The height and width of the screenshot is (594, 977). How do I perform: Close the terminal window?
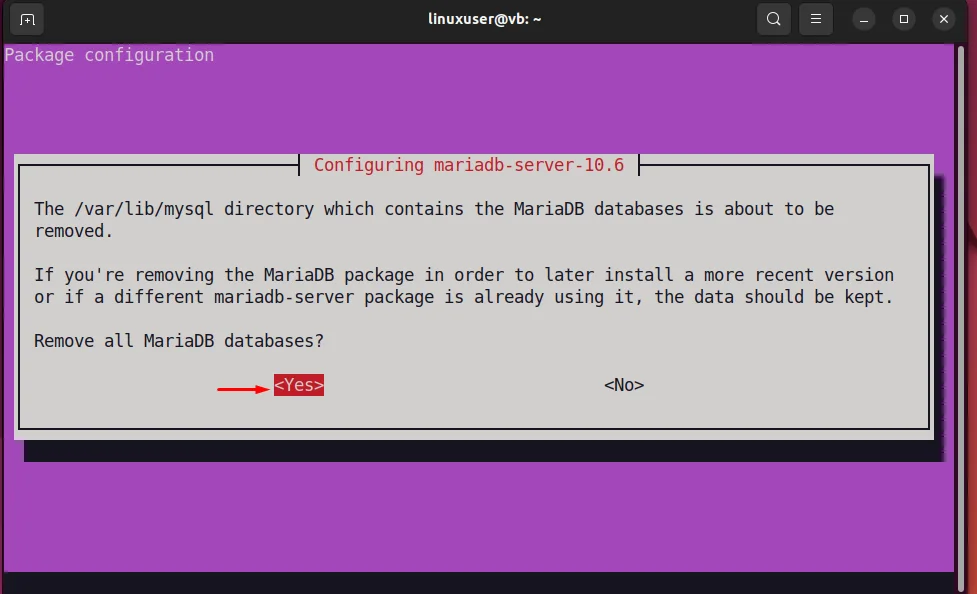pyautogui.click(x=943, y=19)
